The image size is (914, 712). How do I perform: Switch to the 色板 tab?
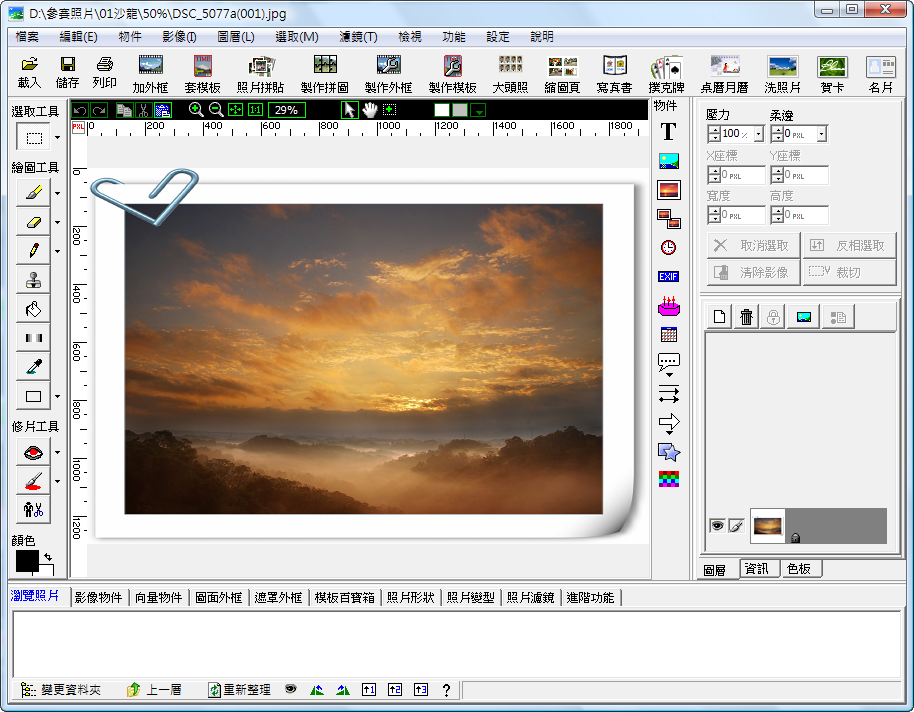click(x=799, y=568)
